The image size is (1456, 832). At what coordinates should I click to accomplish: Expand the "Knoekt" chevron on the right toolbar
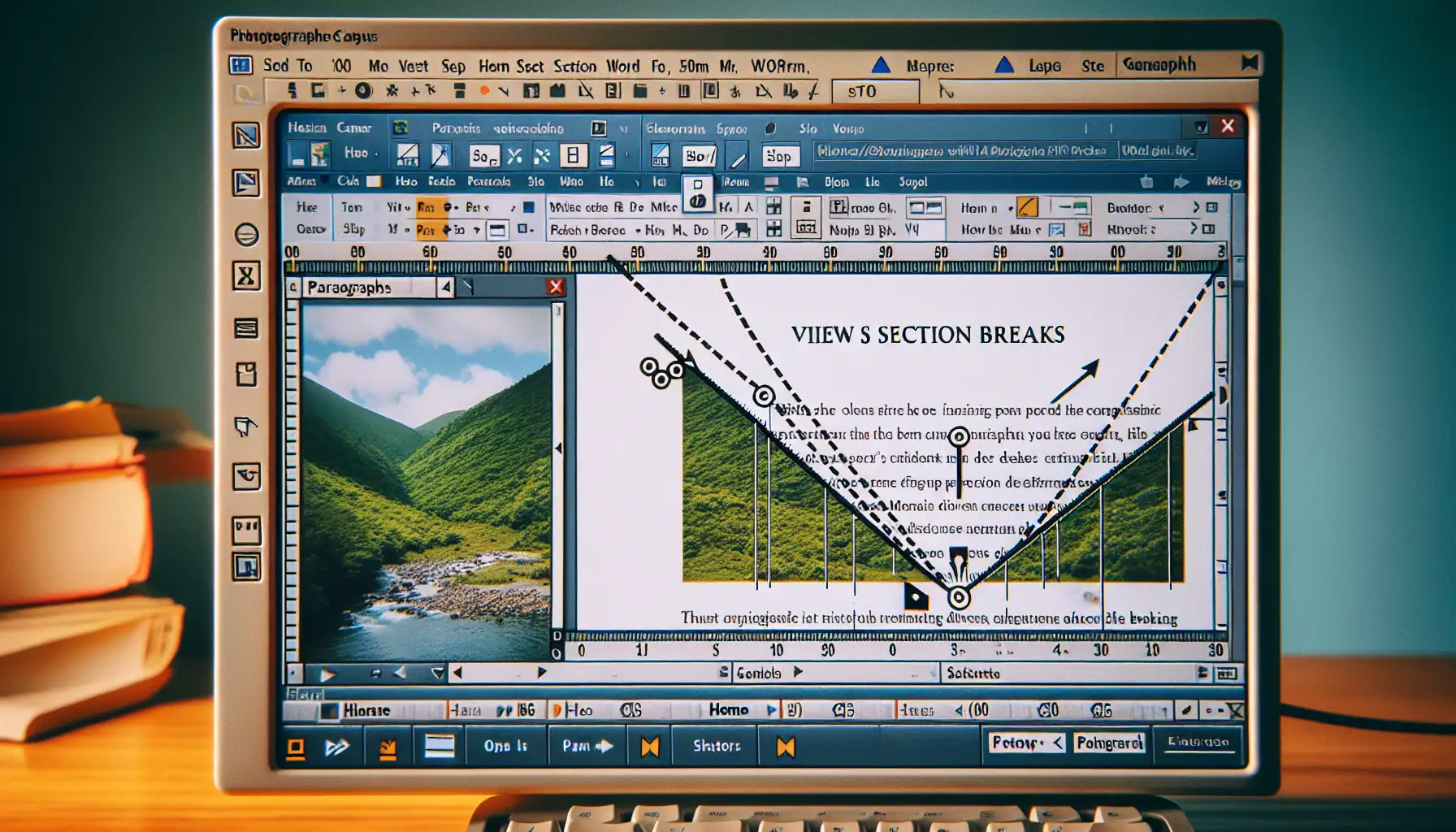[1193, 230]
